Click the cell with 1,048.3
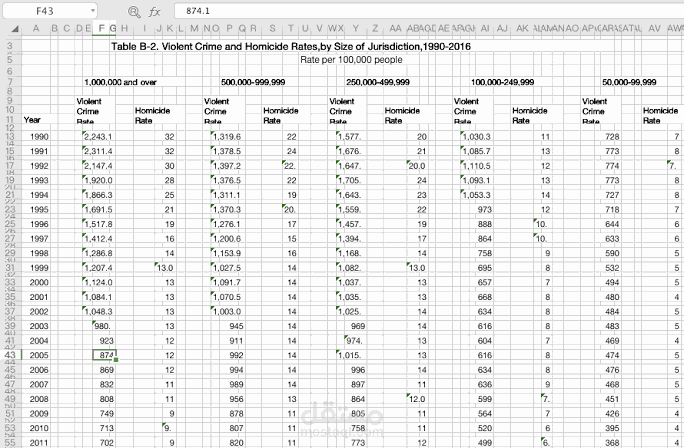The image size is (684, 448). coord(98,311)
